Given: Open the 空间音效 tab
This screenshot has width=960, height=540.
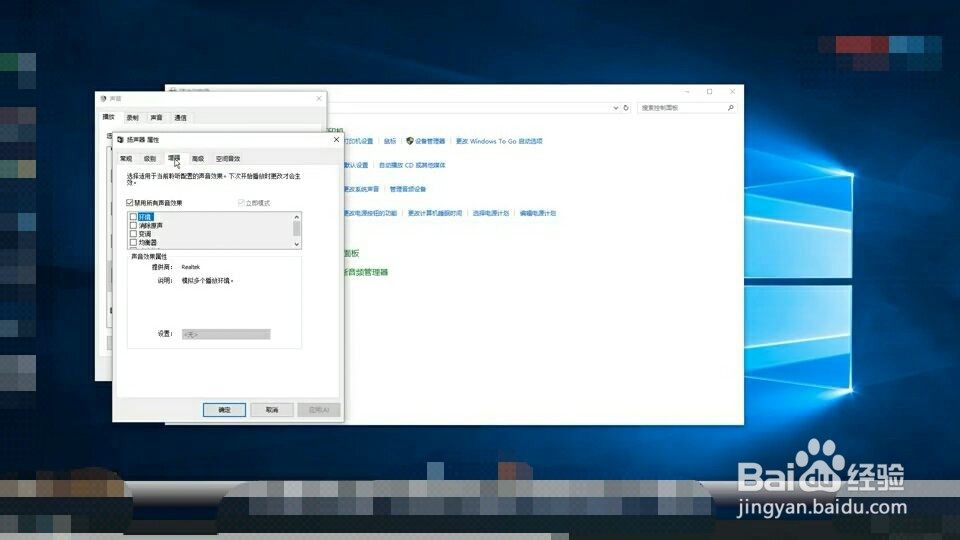Looking at the screenshot, I should pos(228,159).
